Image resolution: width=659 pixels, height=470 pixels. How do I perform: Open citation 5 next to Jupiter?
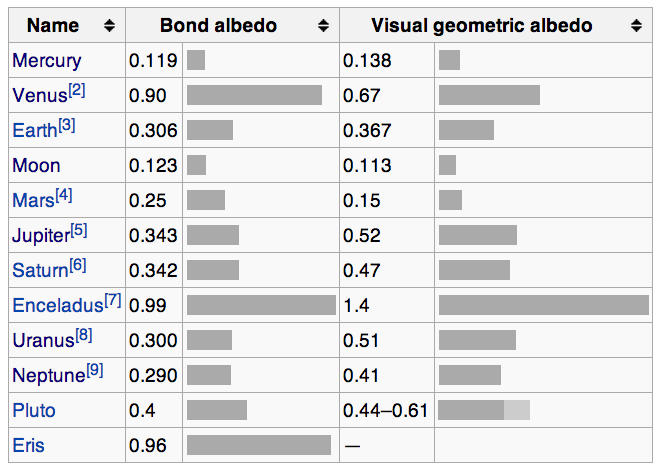79,231
